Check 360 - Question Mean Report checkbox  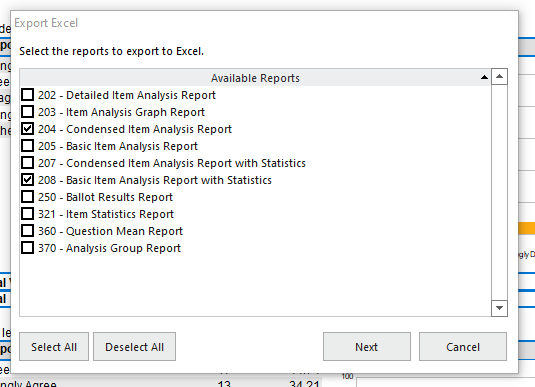pyautogui.click(x=28, y=231)
